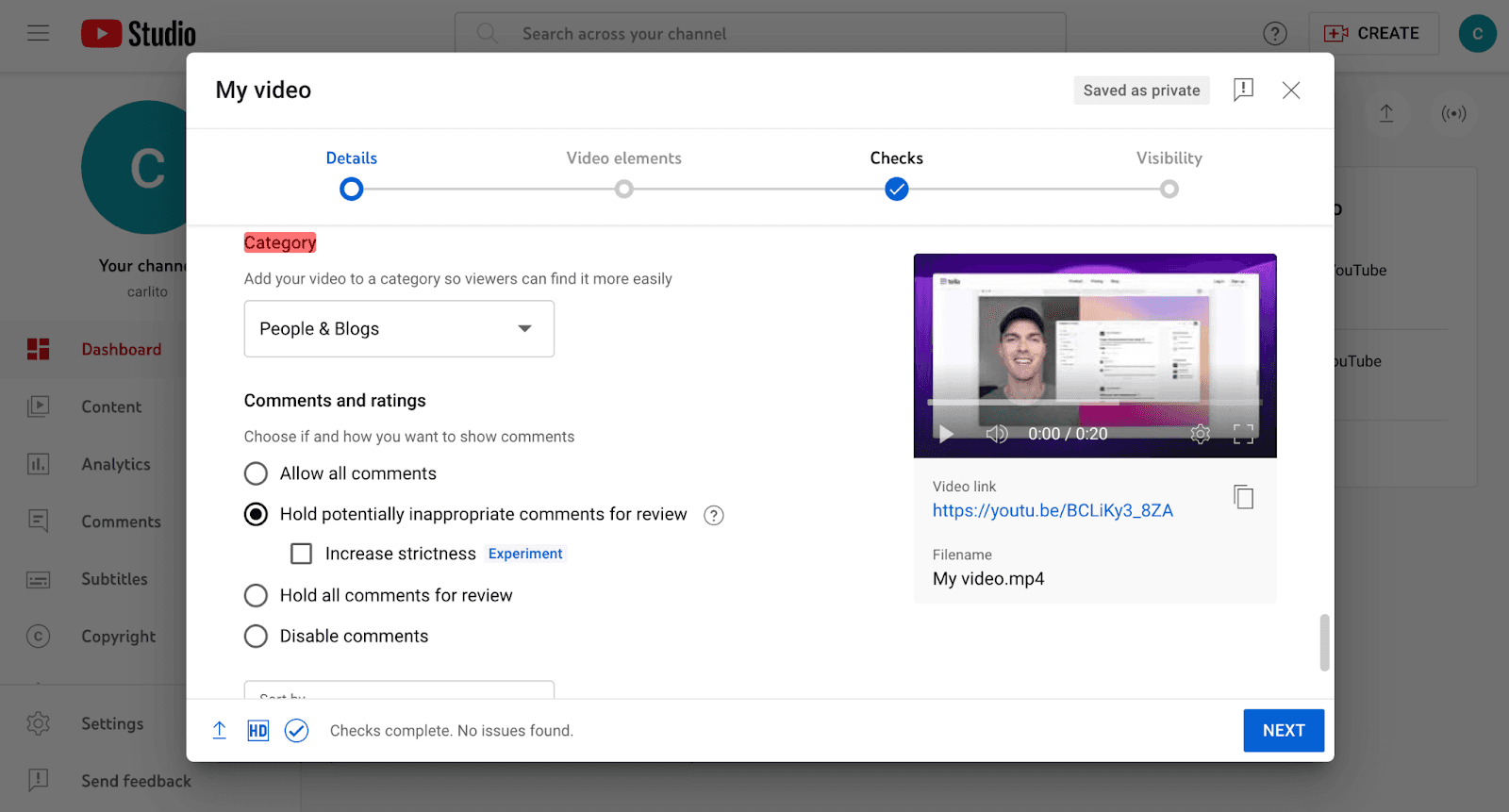Switch to the Visibility step

pyautogui.click(x=1169, y=189)
